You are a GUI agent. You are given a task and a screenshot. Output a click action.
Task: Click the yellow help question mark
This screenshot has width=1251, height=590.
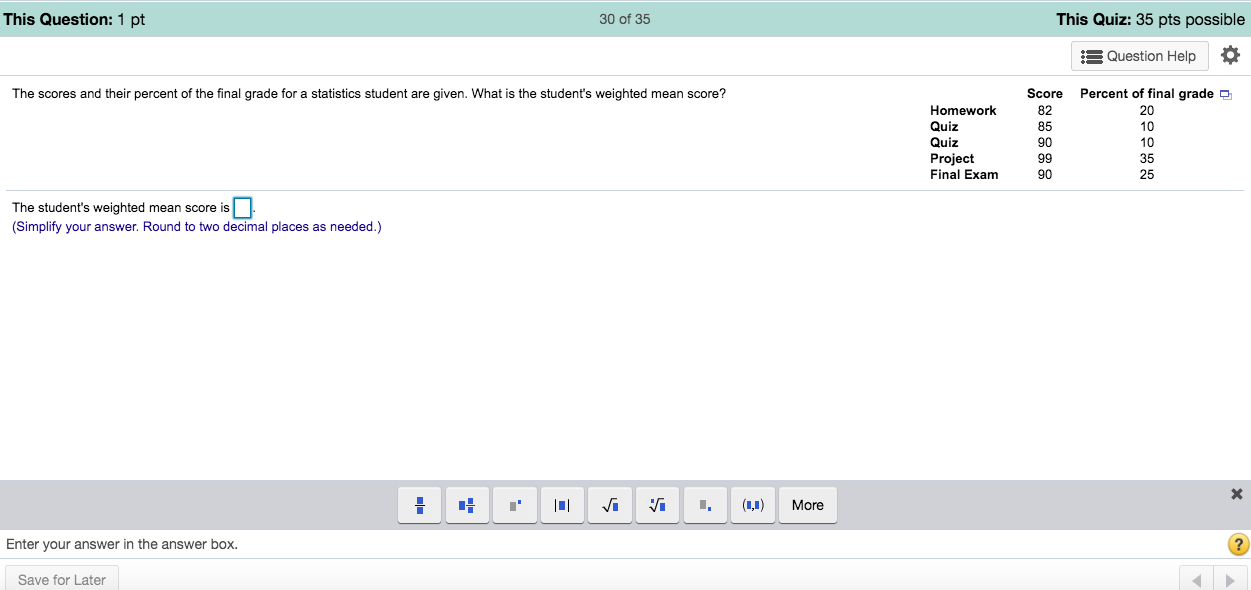click(1238, 545)
